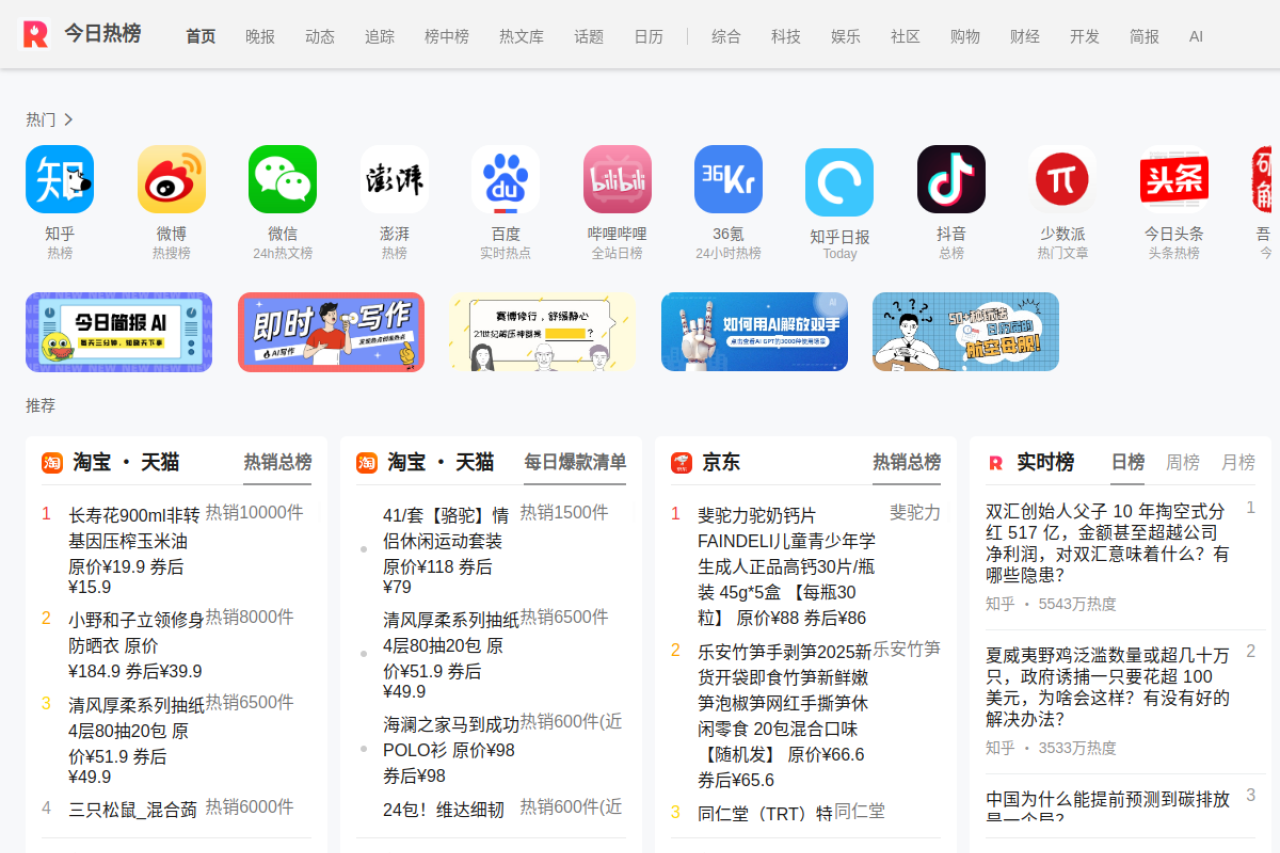Go to the 首页 nav tab

(201, 37)
